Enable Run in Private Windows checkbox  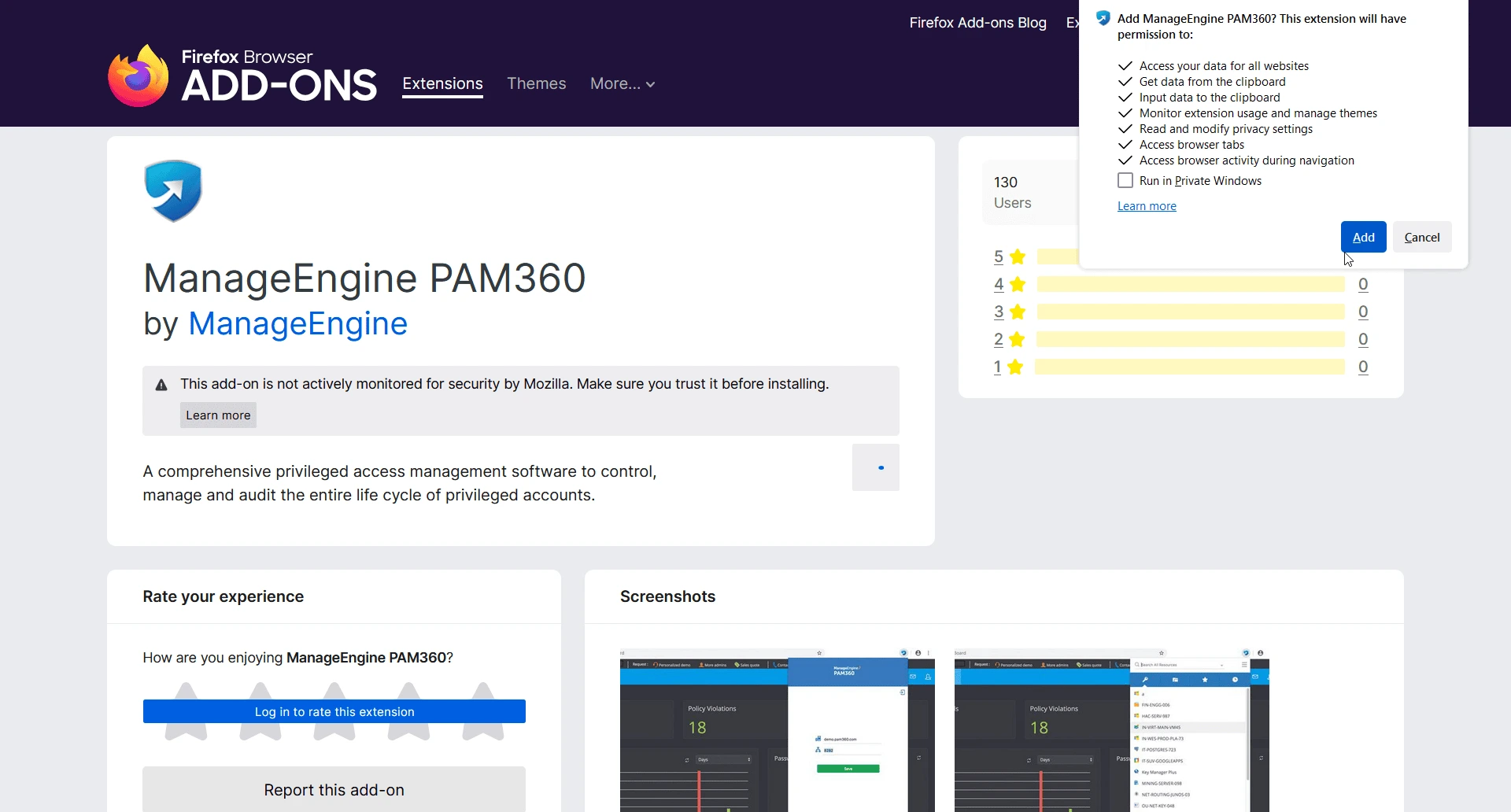pos(1125,180)
